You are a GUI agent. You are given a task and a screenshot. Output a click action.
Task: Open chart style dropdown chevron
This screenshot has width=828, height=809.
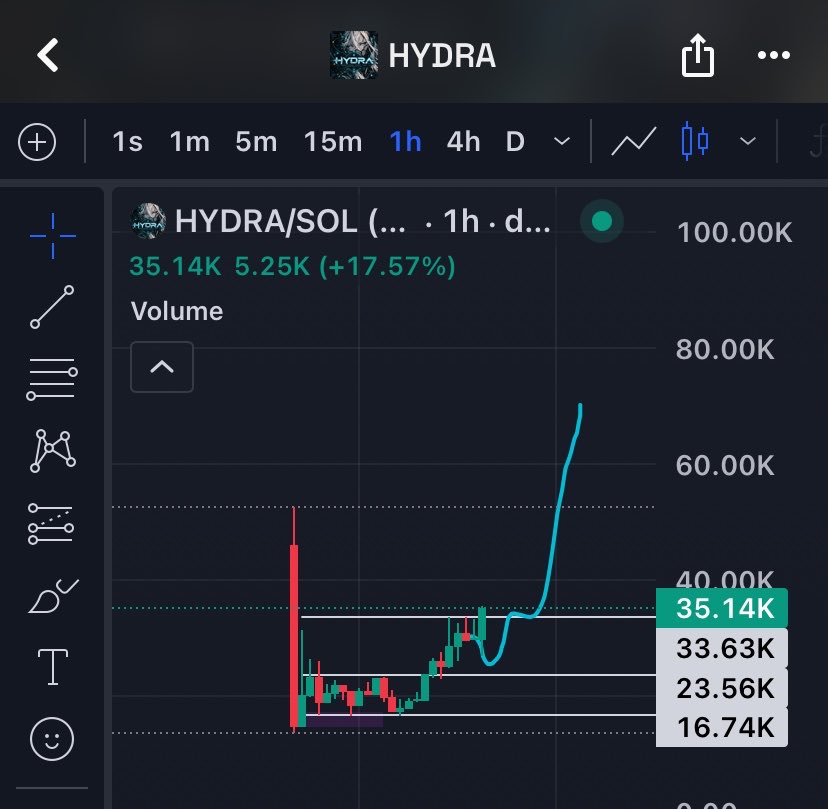[748, 141]
